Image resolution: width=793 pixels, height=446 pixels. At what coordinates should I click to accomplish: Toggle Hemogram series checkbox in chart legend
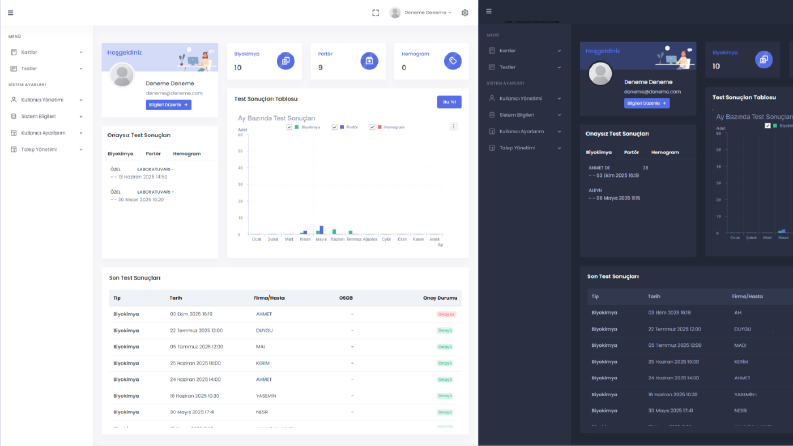point(372,127)
